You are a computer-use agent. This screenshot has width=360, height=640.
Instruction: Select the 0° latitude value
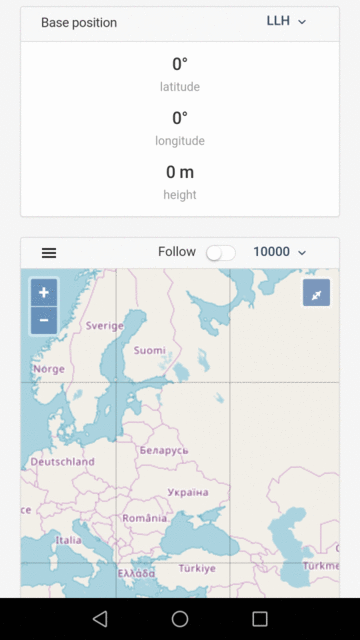pyautogui.click(x=180, y=64)
